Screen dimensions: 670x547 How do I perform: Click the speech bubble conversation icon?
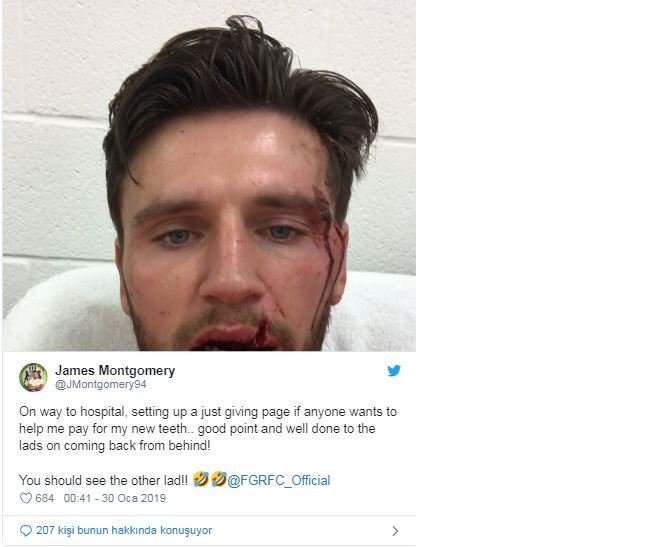tap(26, 531)
